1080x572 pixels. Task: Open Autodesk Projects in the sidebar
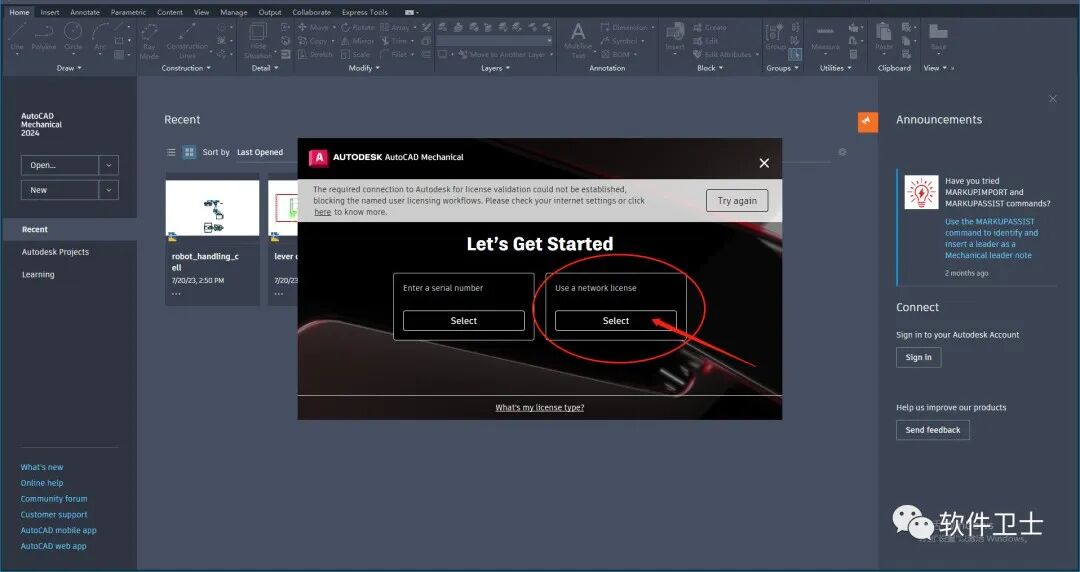(55, 252)
